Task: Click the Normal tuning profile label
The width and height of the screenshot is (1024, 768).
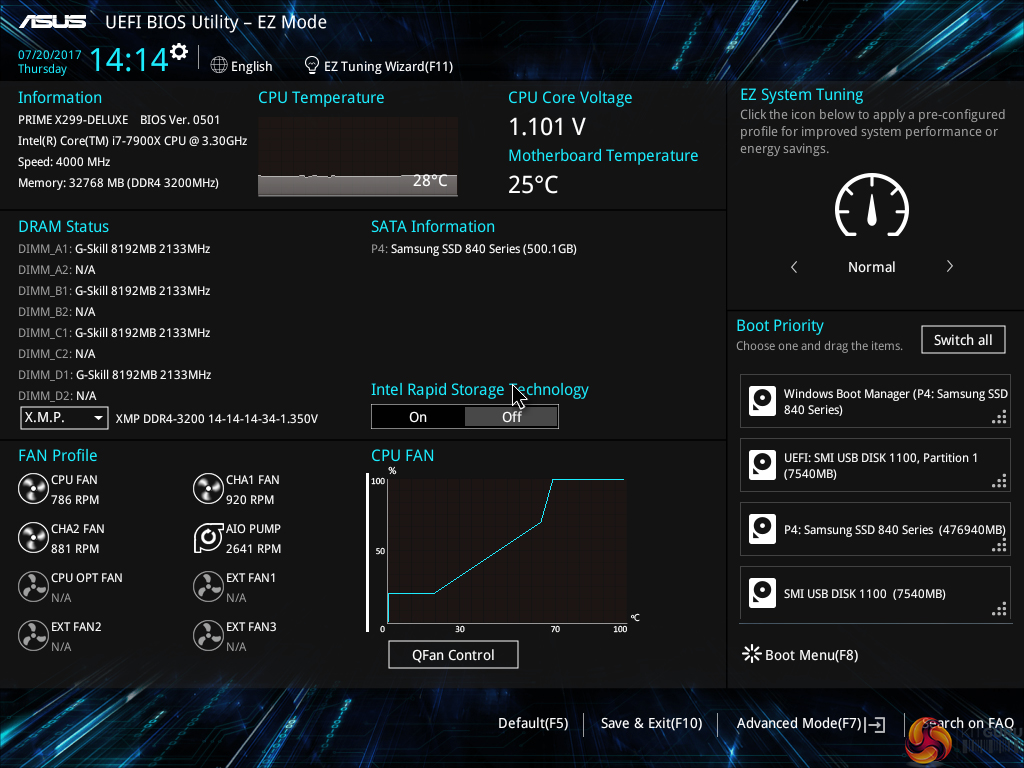Action: pos(871,266)
